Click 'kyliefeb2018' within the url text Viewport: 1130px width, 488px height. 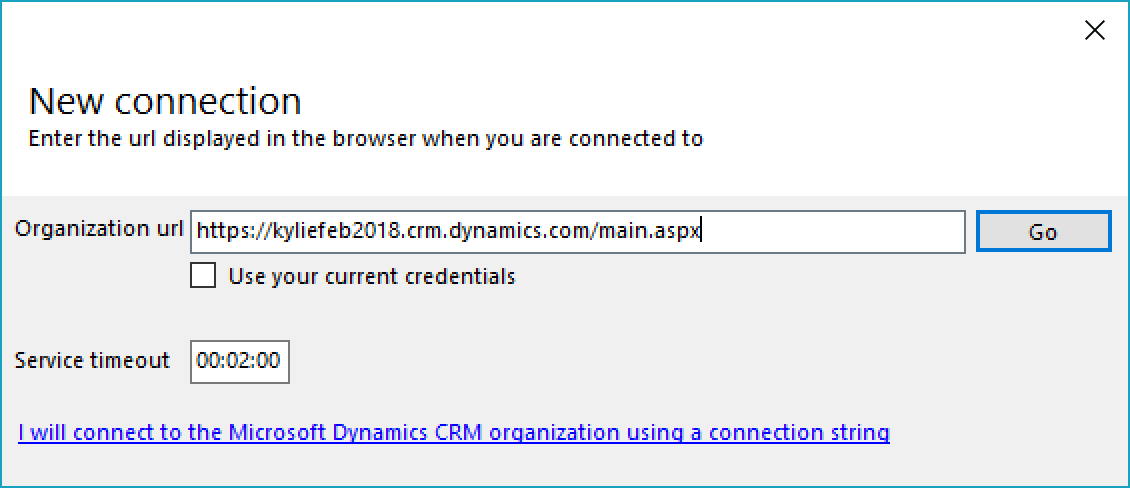click(321, 232)
